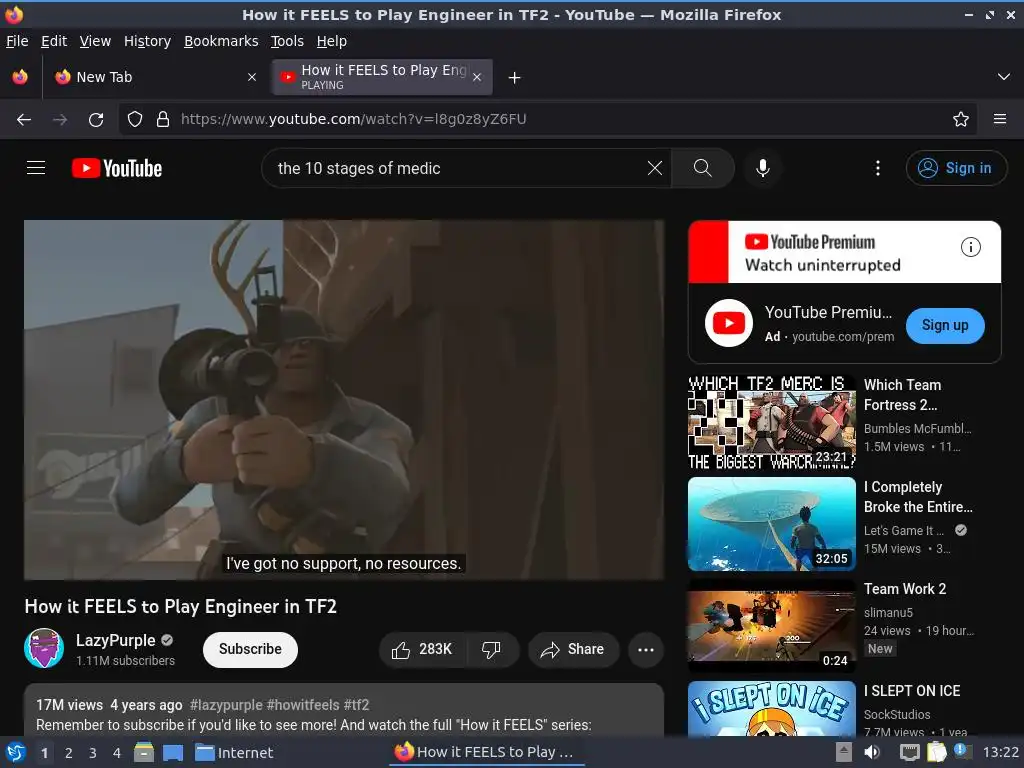
Task: Open the File menu
Action: click(x=17, y=41)
